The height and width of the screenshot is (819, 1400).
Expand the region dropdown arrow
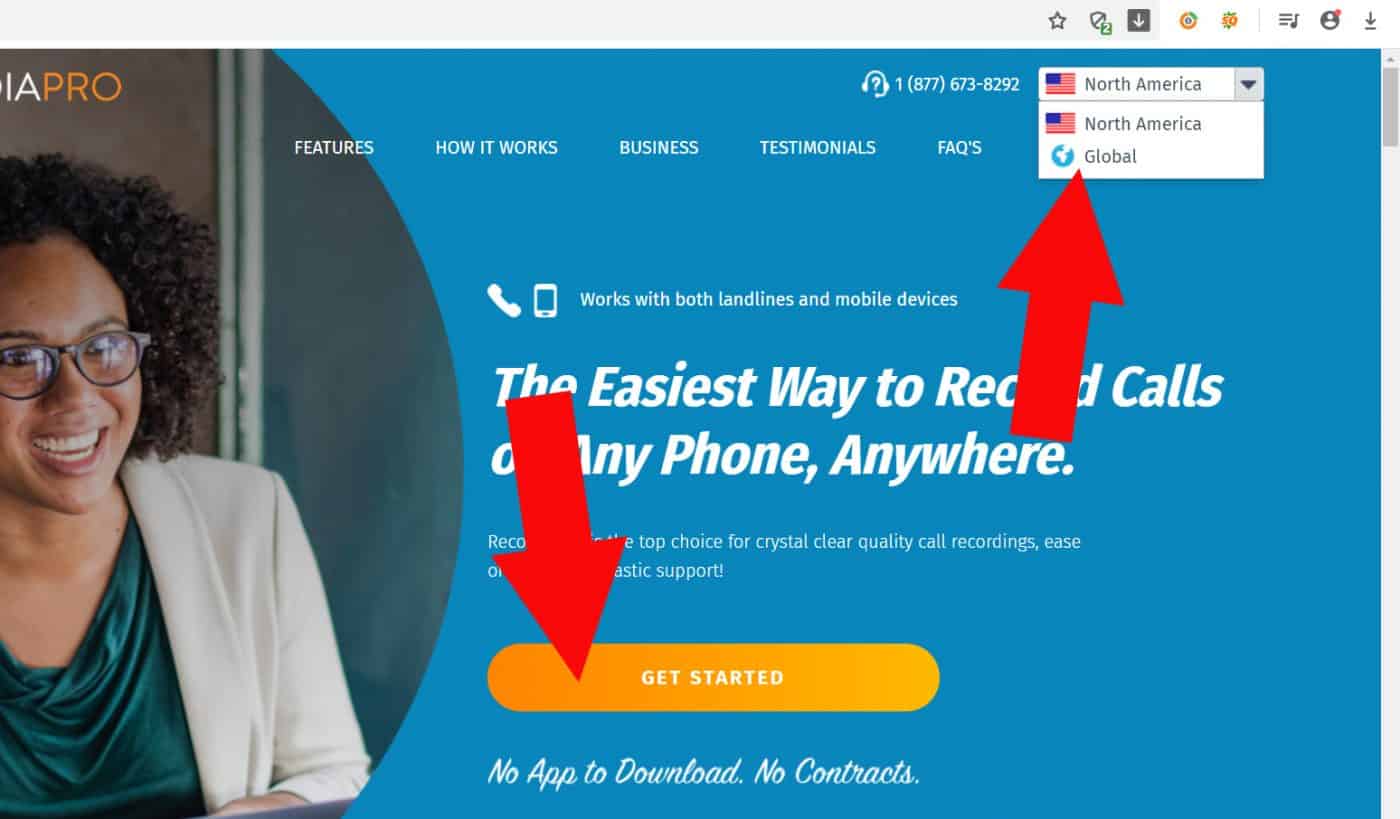[1248, 84]
